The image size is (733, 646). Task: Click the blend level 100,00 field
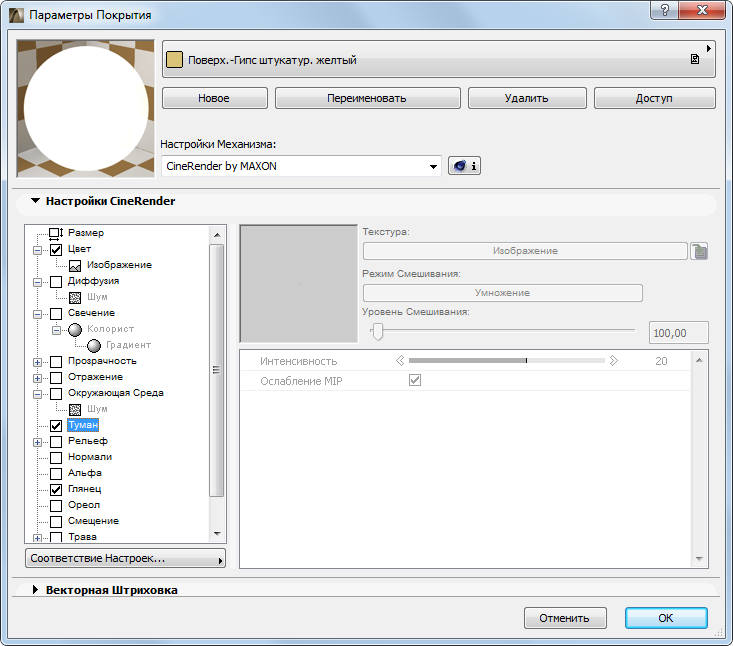[x=678, y=333]
